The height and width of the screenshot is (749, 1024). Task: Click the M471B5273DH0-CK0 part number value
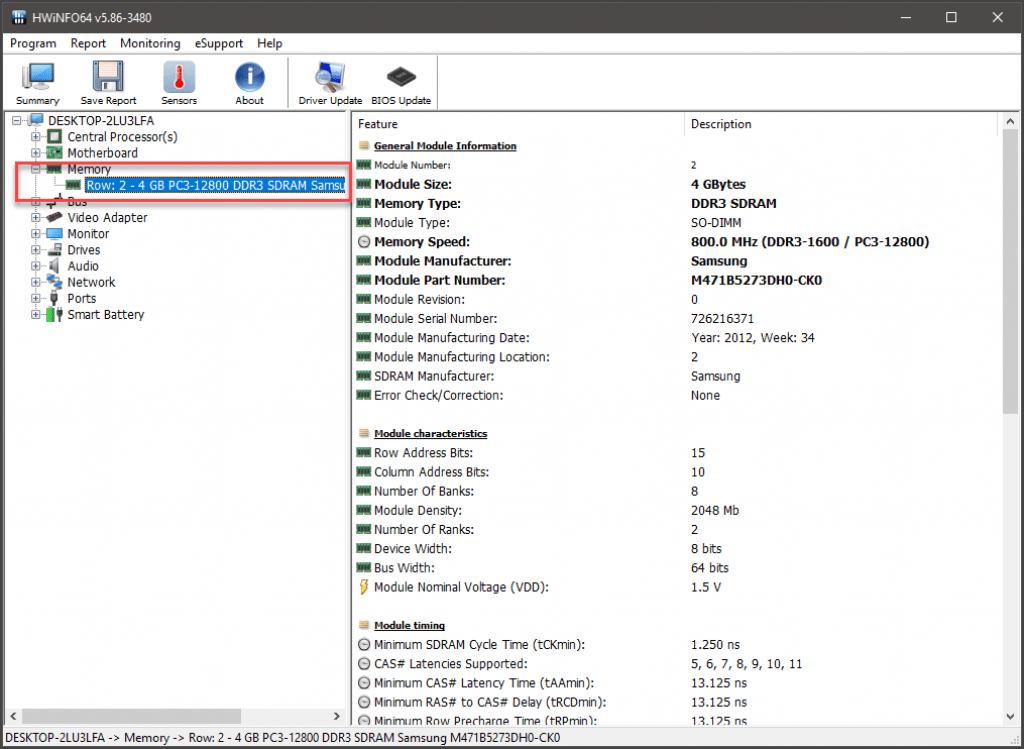[x=756, y=280]
